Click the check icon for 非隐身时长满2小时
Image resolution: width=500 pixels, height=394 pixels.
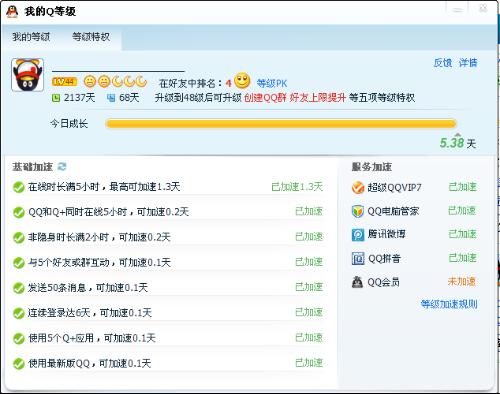click(19, 238)
